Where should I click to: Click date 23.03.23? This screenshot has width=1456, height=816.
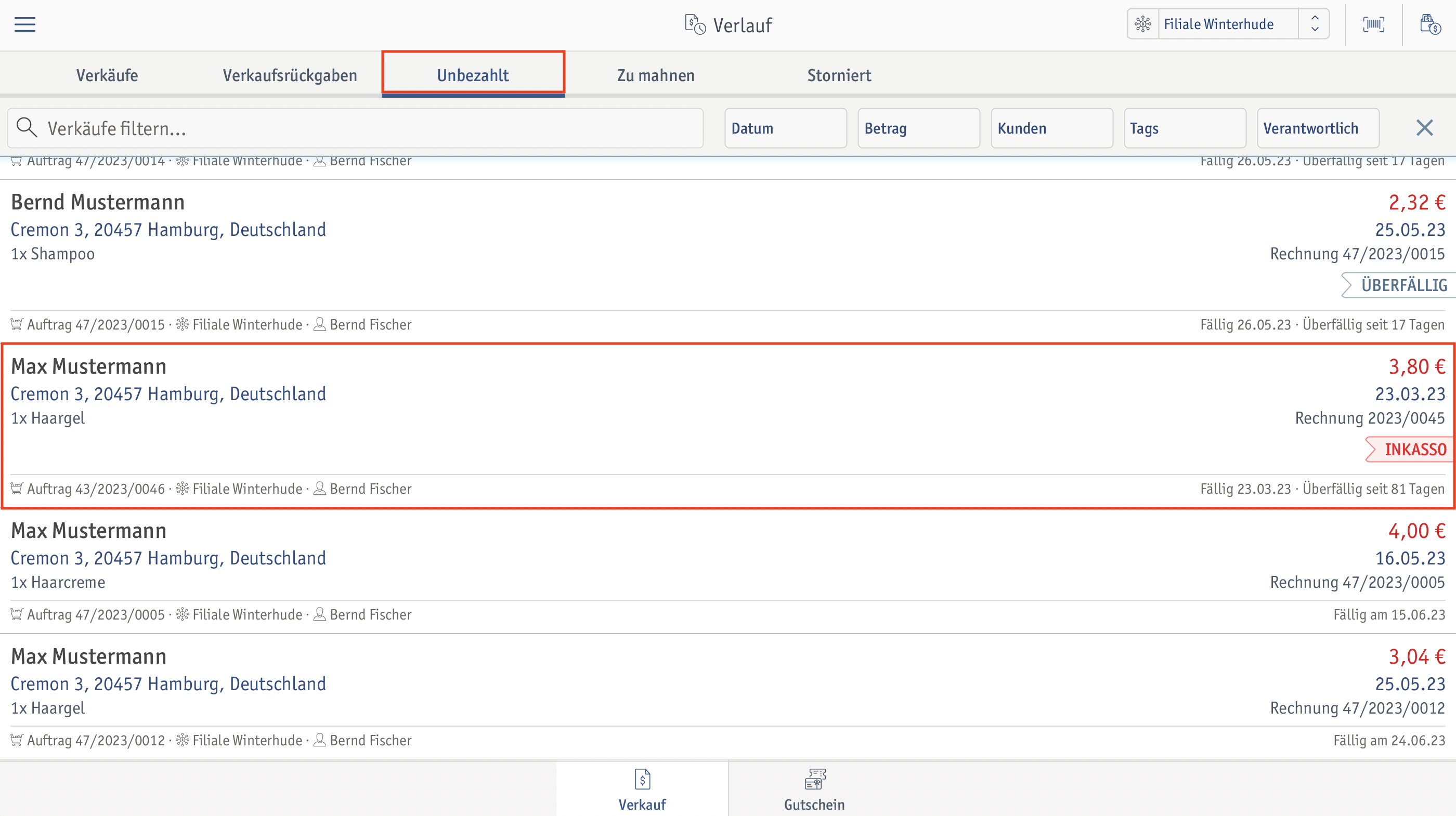[1410, 394]
